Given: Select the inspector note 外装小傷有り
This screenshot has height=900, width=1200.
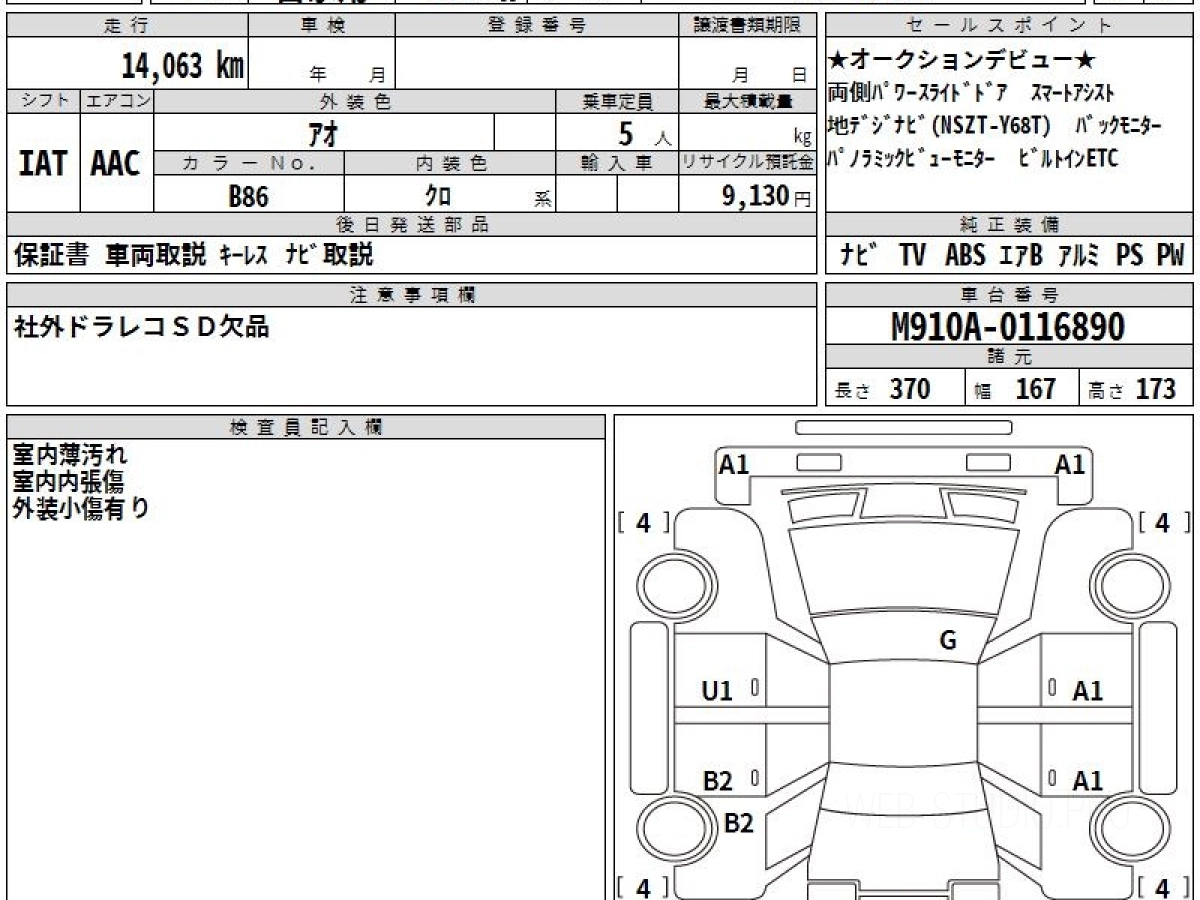Looking at the screenshot, I should (81, 508).
